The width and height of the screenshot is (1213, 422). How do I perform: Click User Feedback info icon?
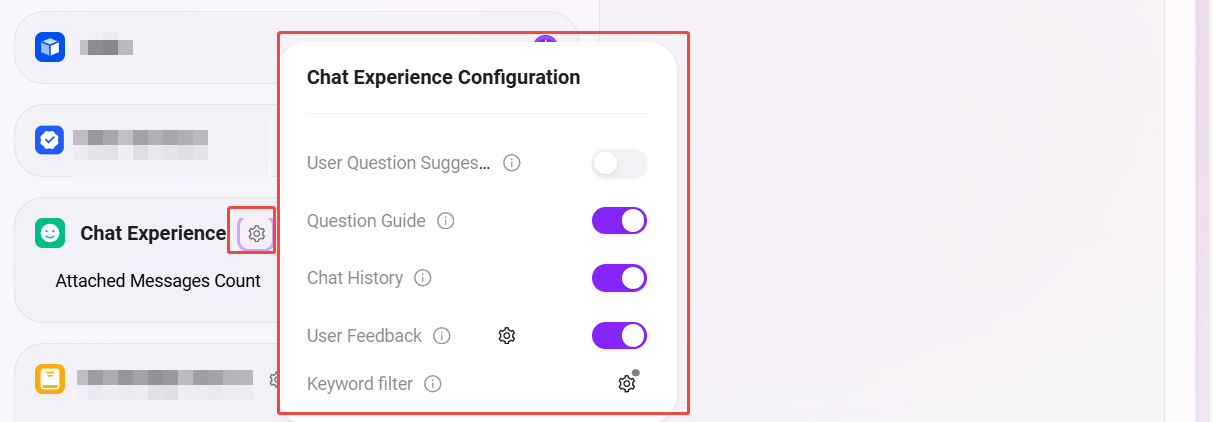[442, 336]
